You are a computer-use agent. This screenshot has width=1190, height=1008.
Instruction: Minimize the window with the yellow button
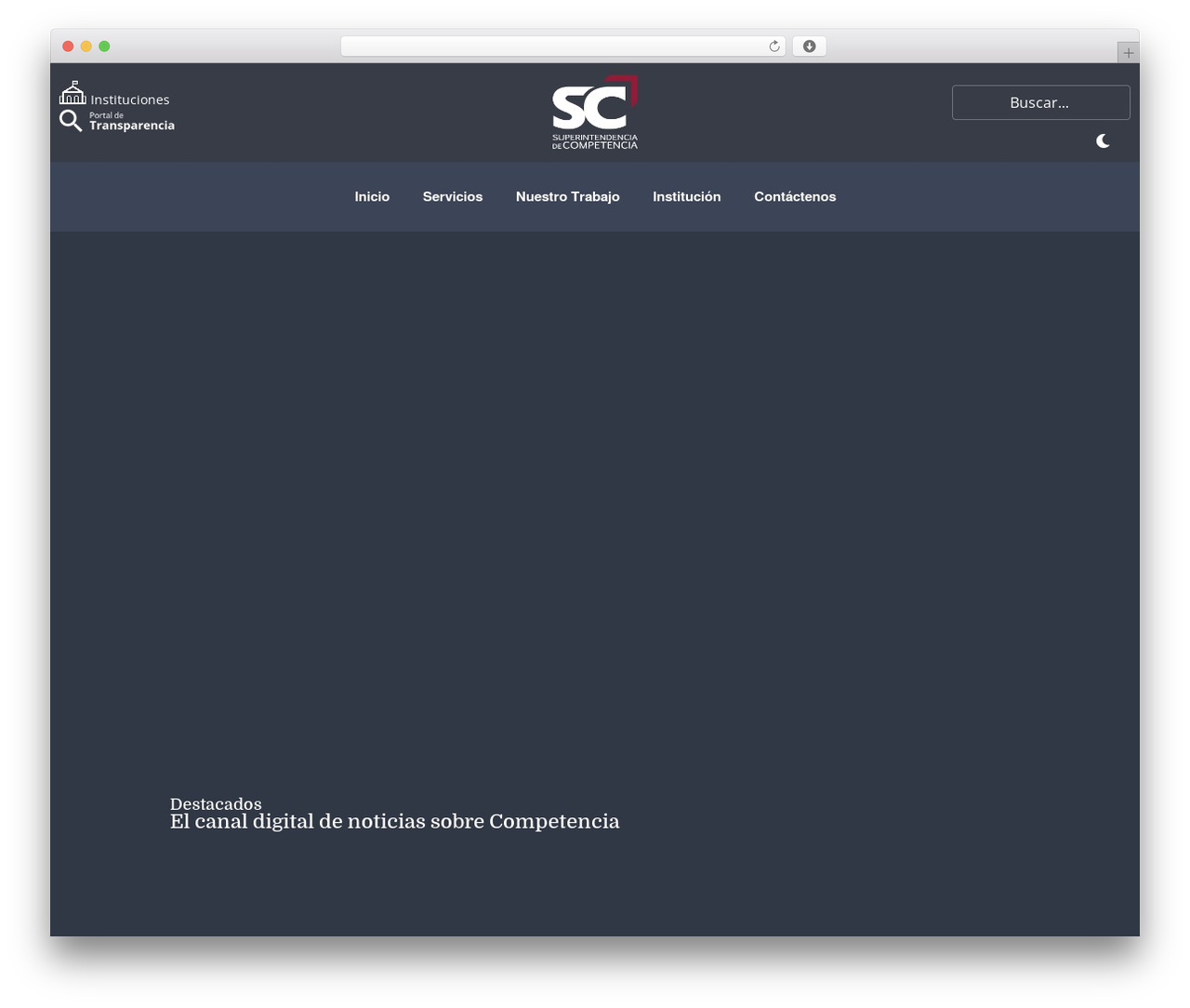click(x=86, y=46)
